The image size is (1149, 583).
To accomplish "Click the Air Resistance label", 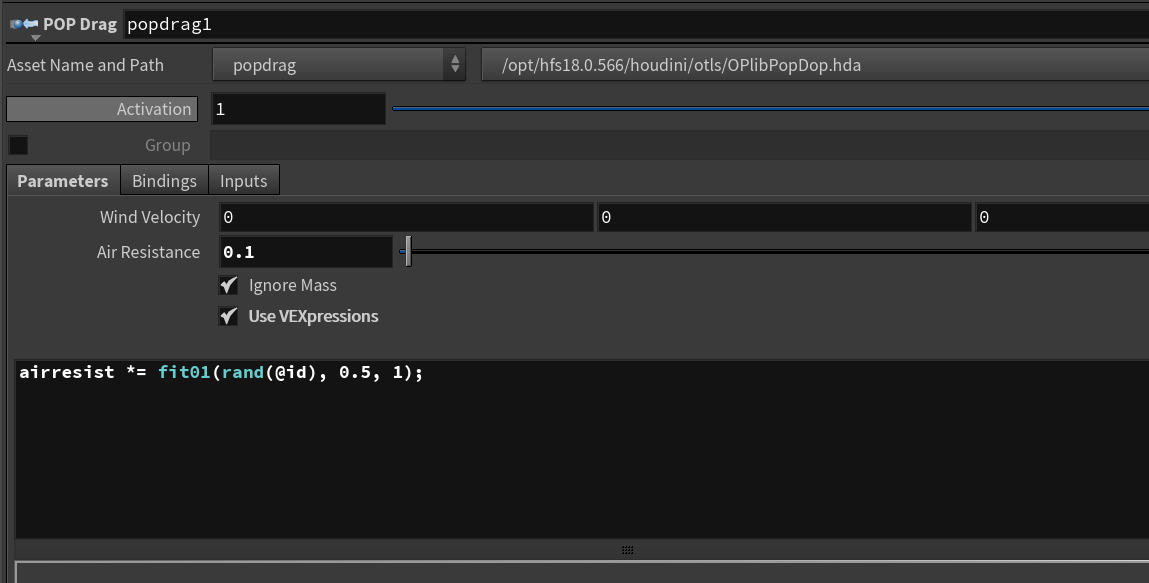I will (x=148, y=252).
